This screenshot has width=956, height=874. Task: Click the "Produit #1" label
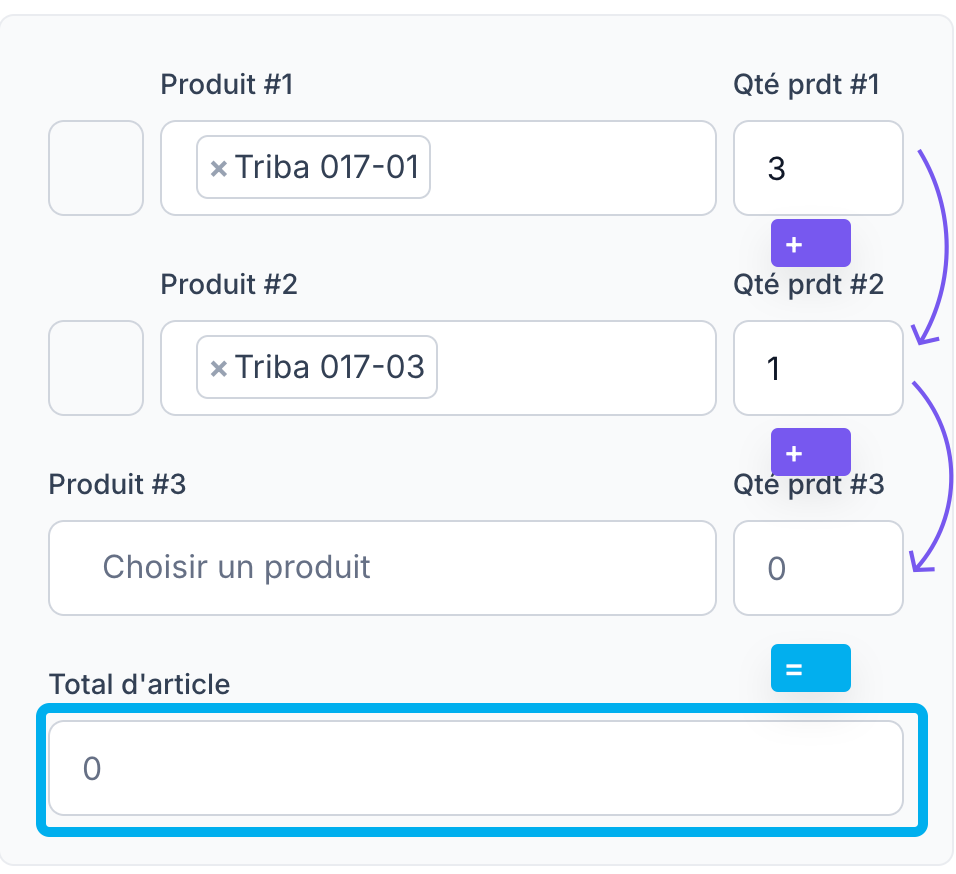tap(227, 85)
